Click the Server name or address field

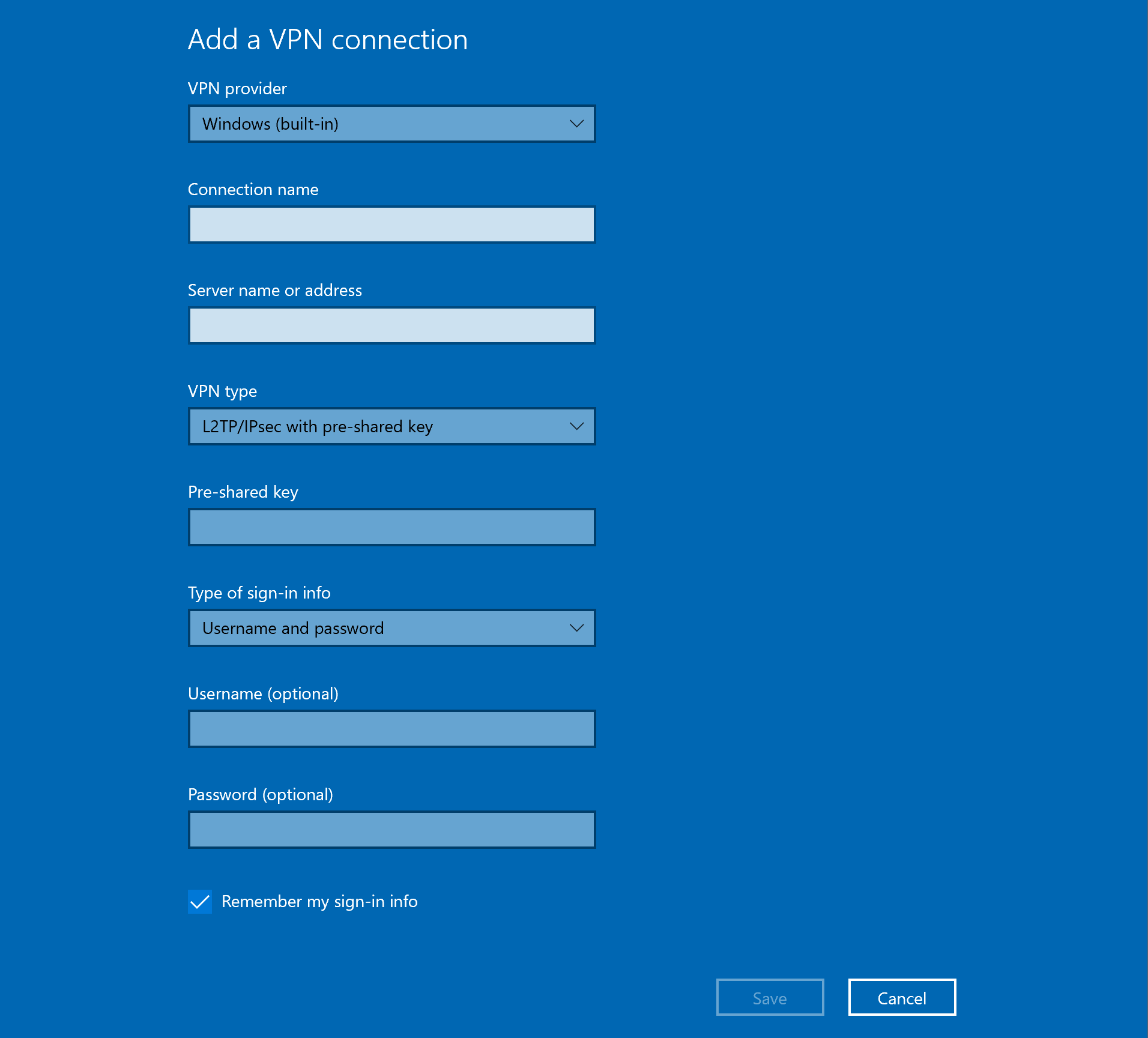point(391,325)
